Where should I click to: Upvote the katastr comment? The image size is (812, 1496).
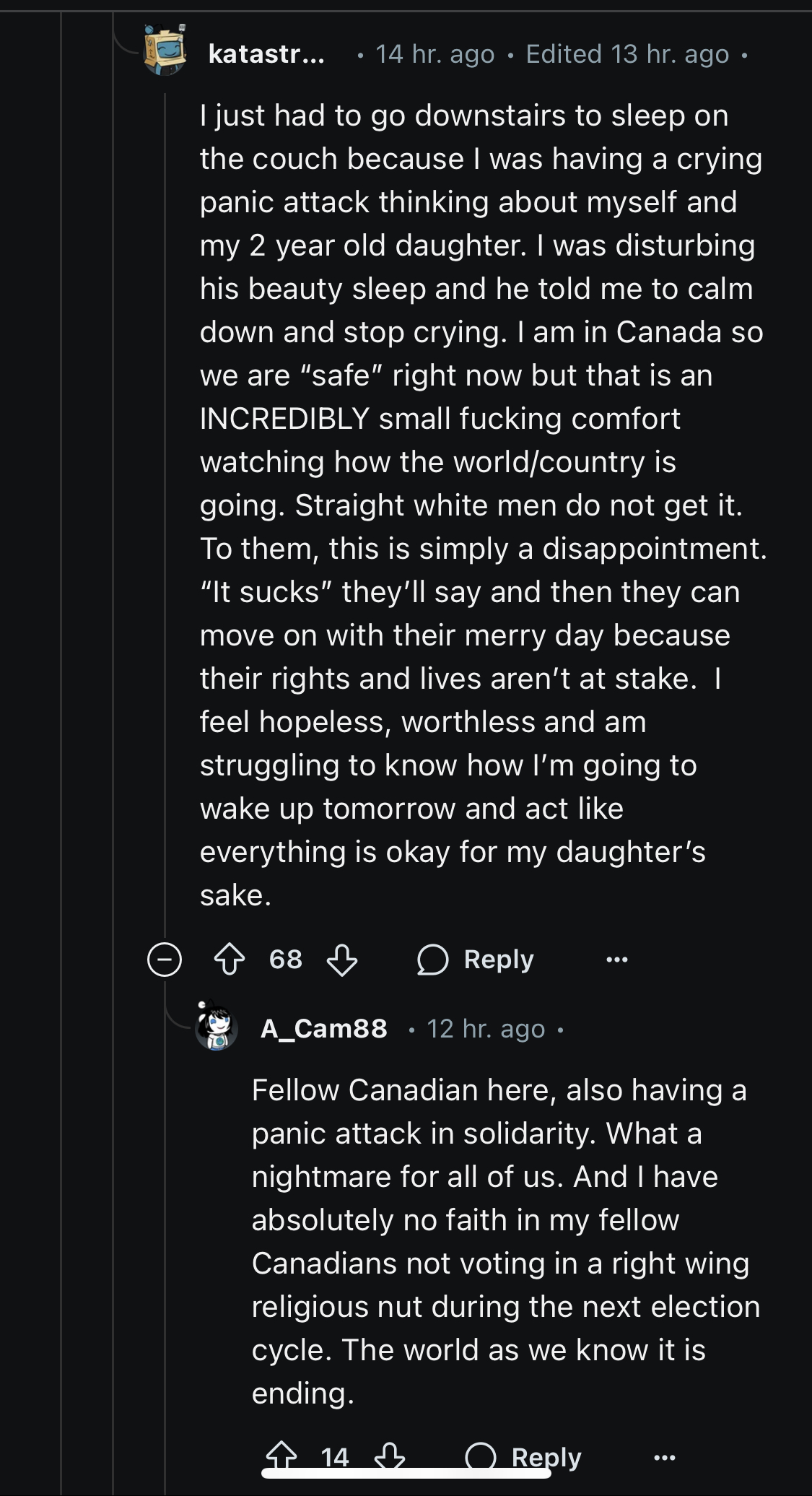[230, 960]
